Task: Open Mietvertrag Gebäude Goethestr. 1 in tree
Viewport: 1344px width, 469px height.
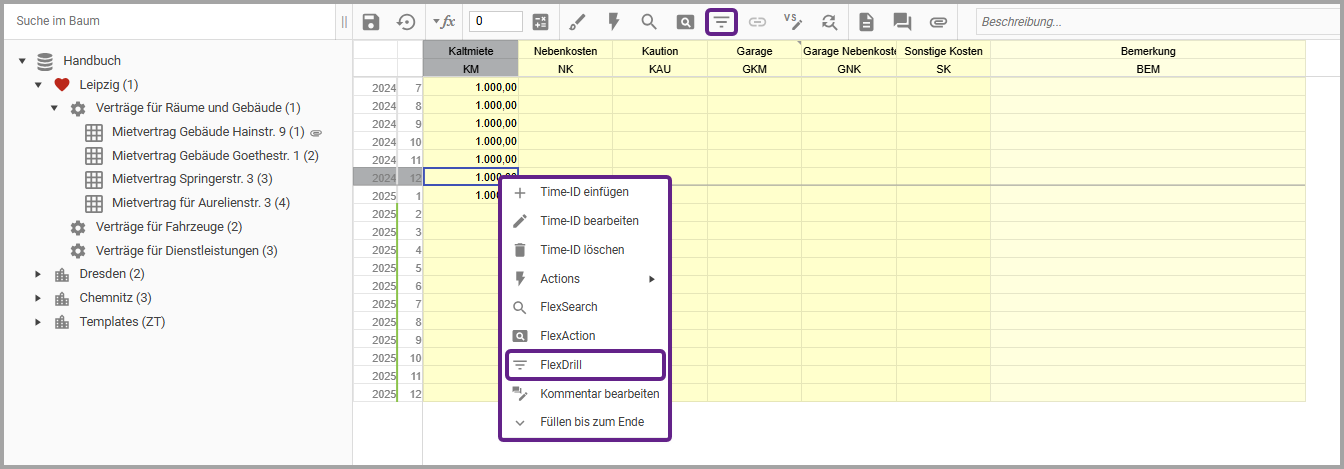Action: 214,156
